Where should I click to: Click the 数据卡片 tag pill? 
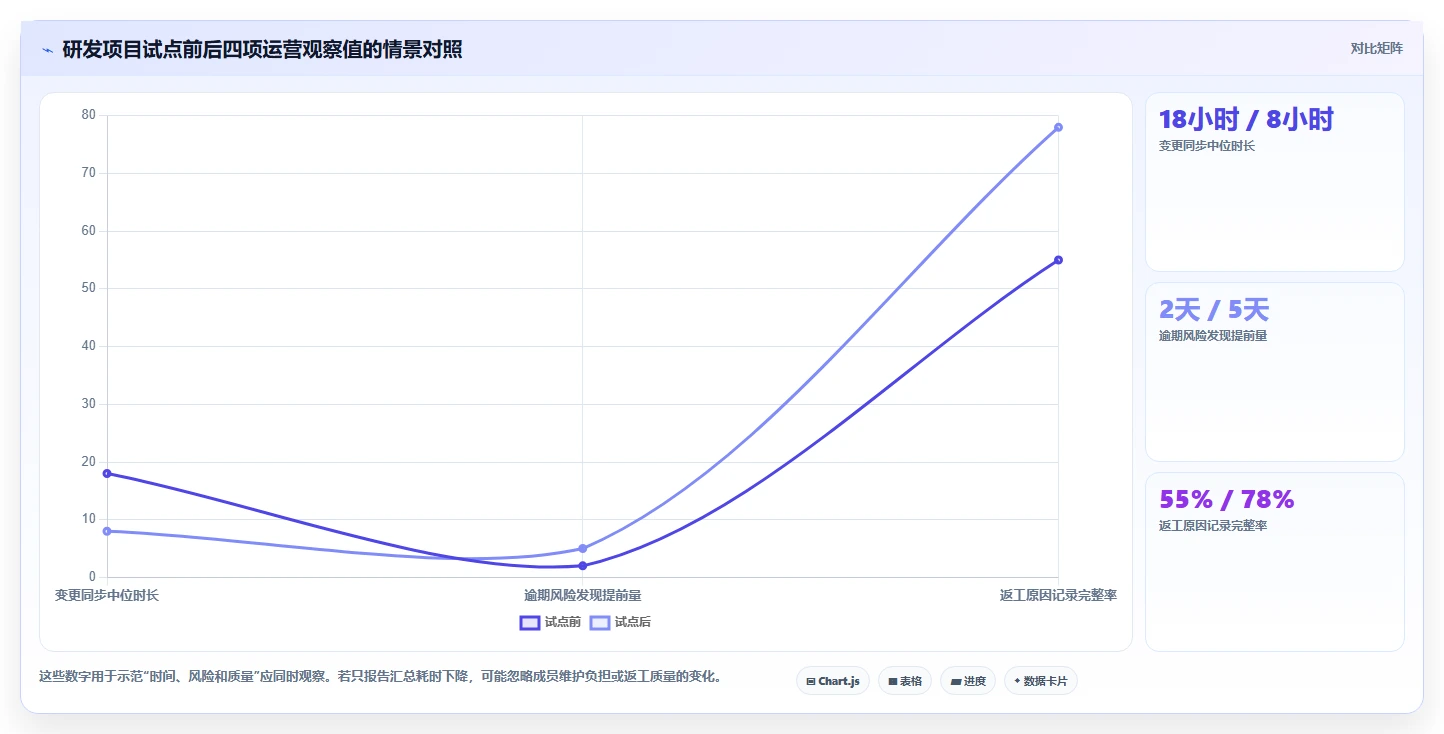click(x=1041, y=681)
